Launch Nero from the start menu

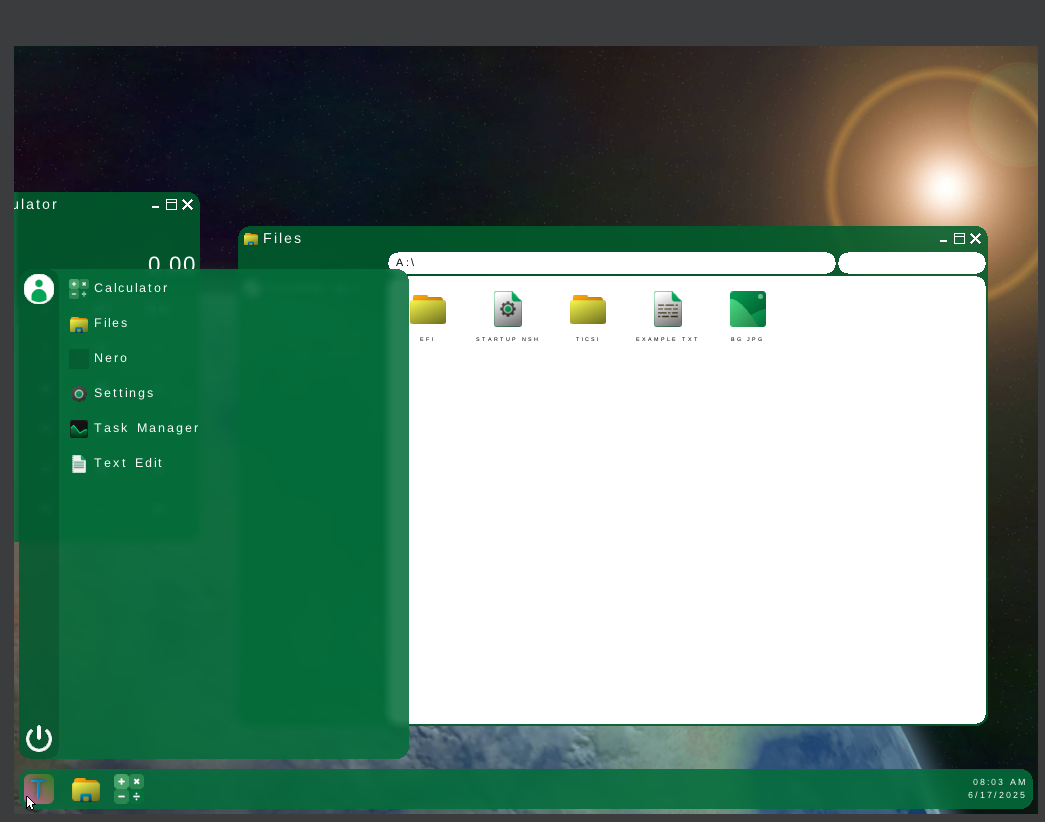[110, 358]
